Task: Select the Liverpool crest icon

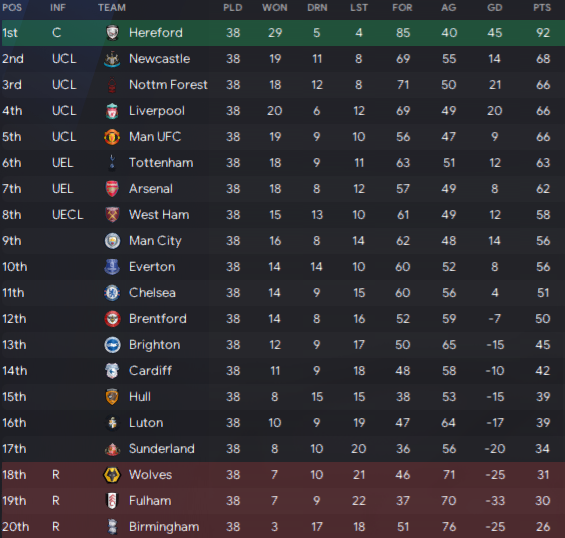Action: pyautogui.click(x=112, y=111)
